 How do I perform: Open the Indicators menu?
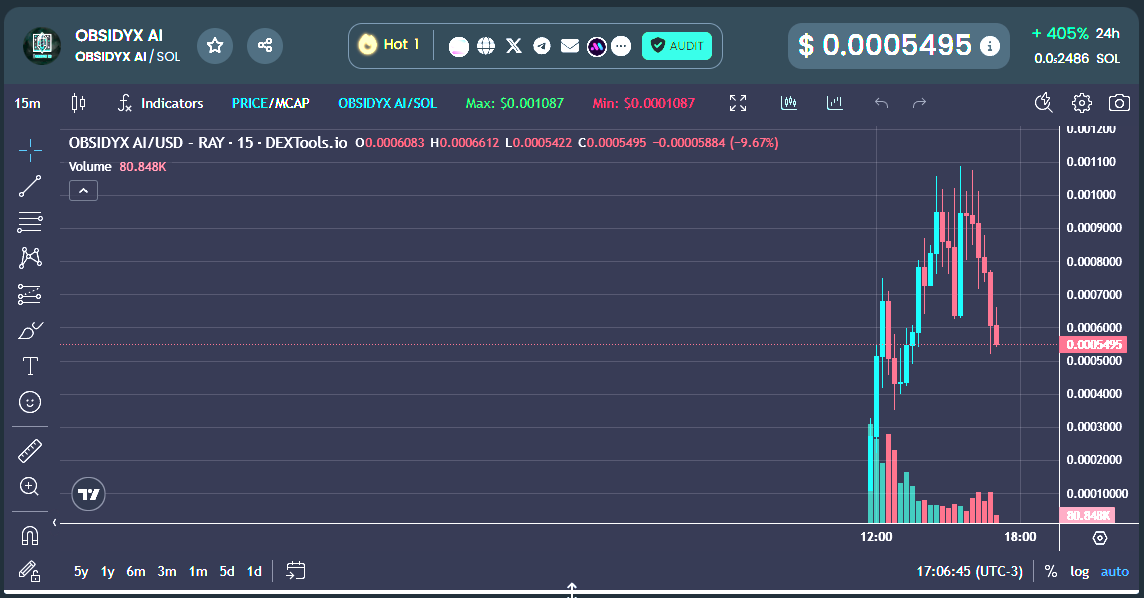click(x=161, y=104)
